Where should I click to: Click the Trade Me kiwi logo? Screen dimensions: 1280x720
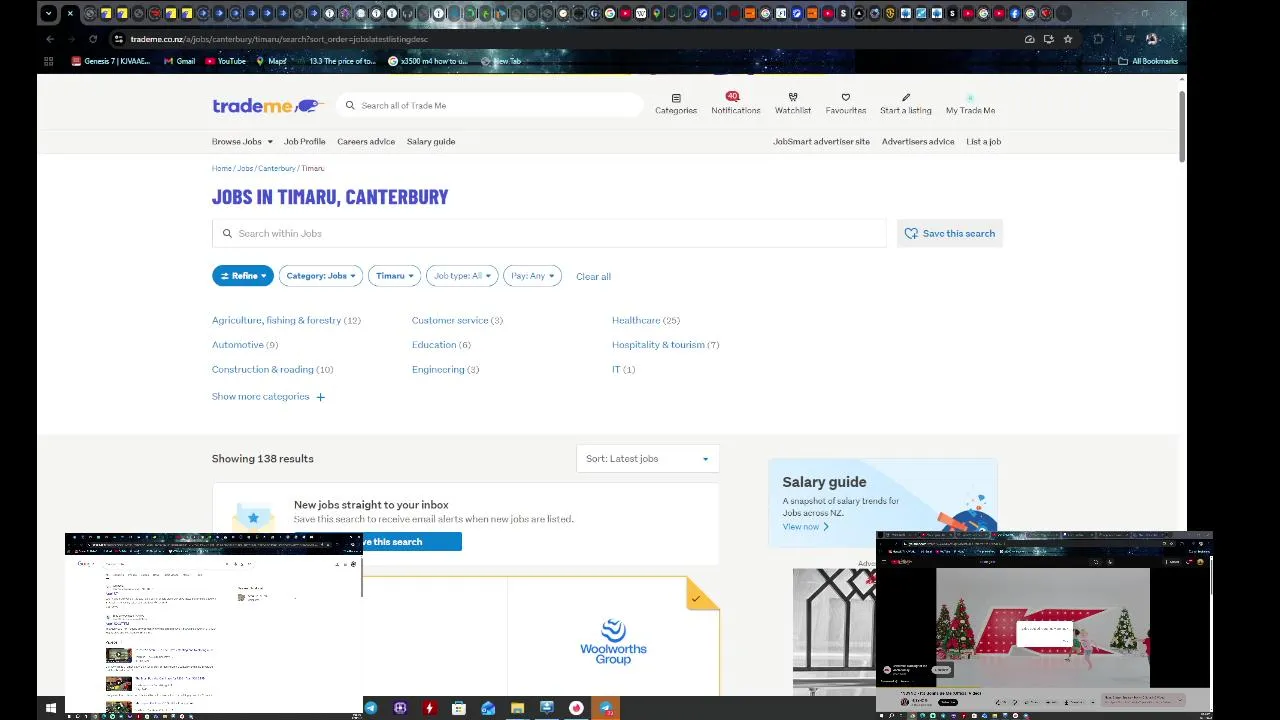click(268, 105)
